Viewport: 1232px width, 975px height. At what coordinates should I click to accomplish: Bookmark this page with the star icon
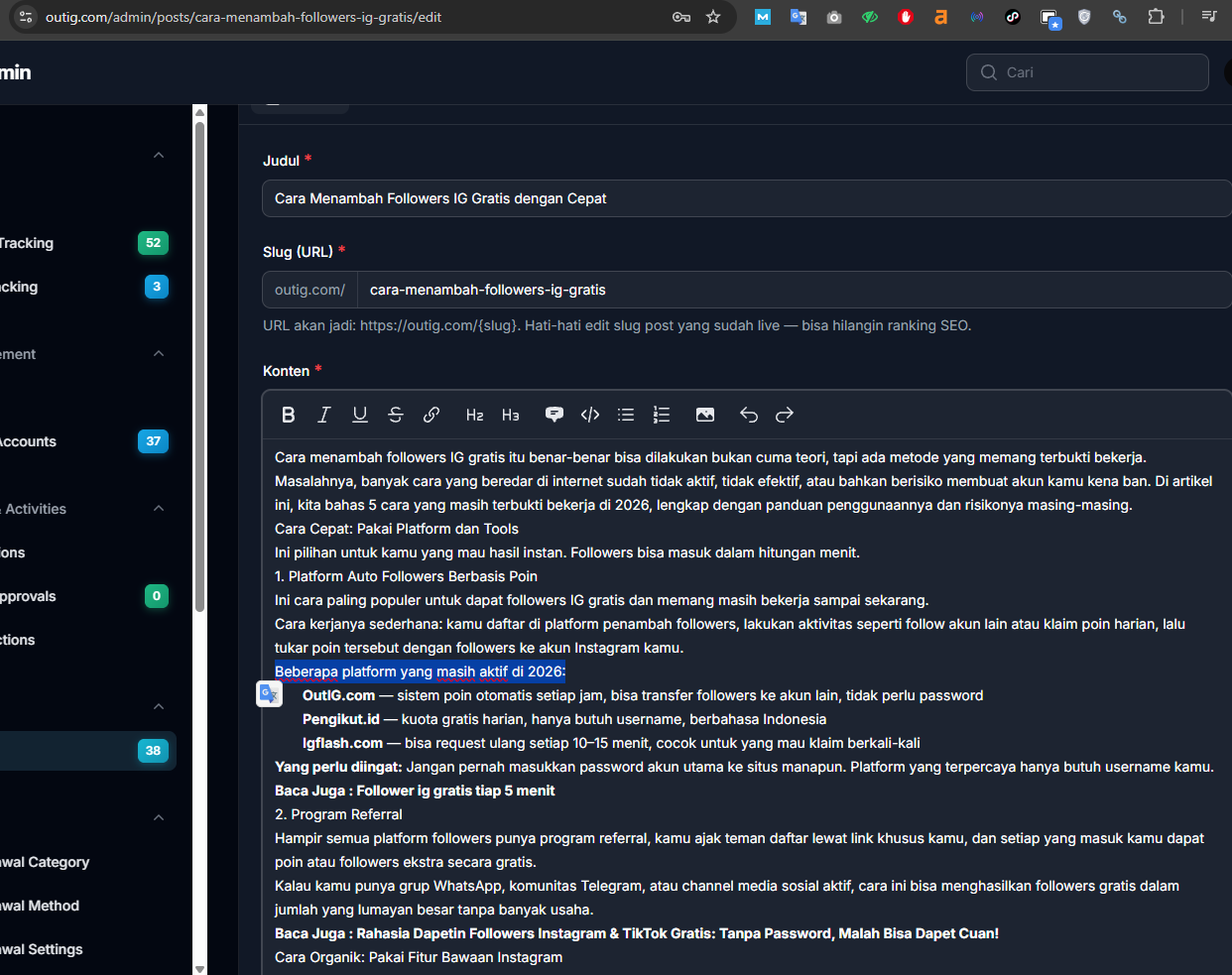[713, 17]
